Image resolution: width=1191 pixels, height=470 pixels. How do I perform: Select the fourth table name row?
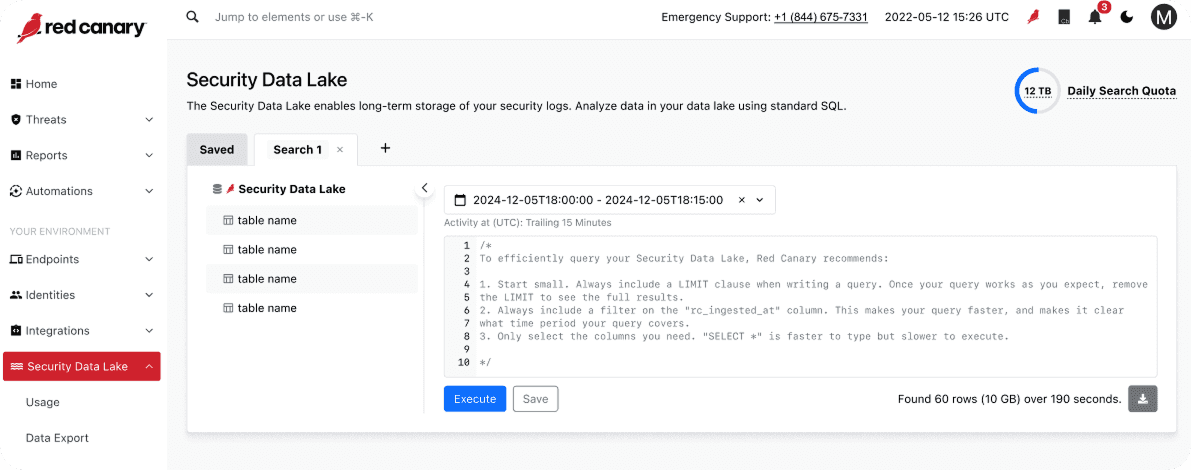(x=311, y=308)
